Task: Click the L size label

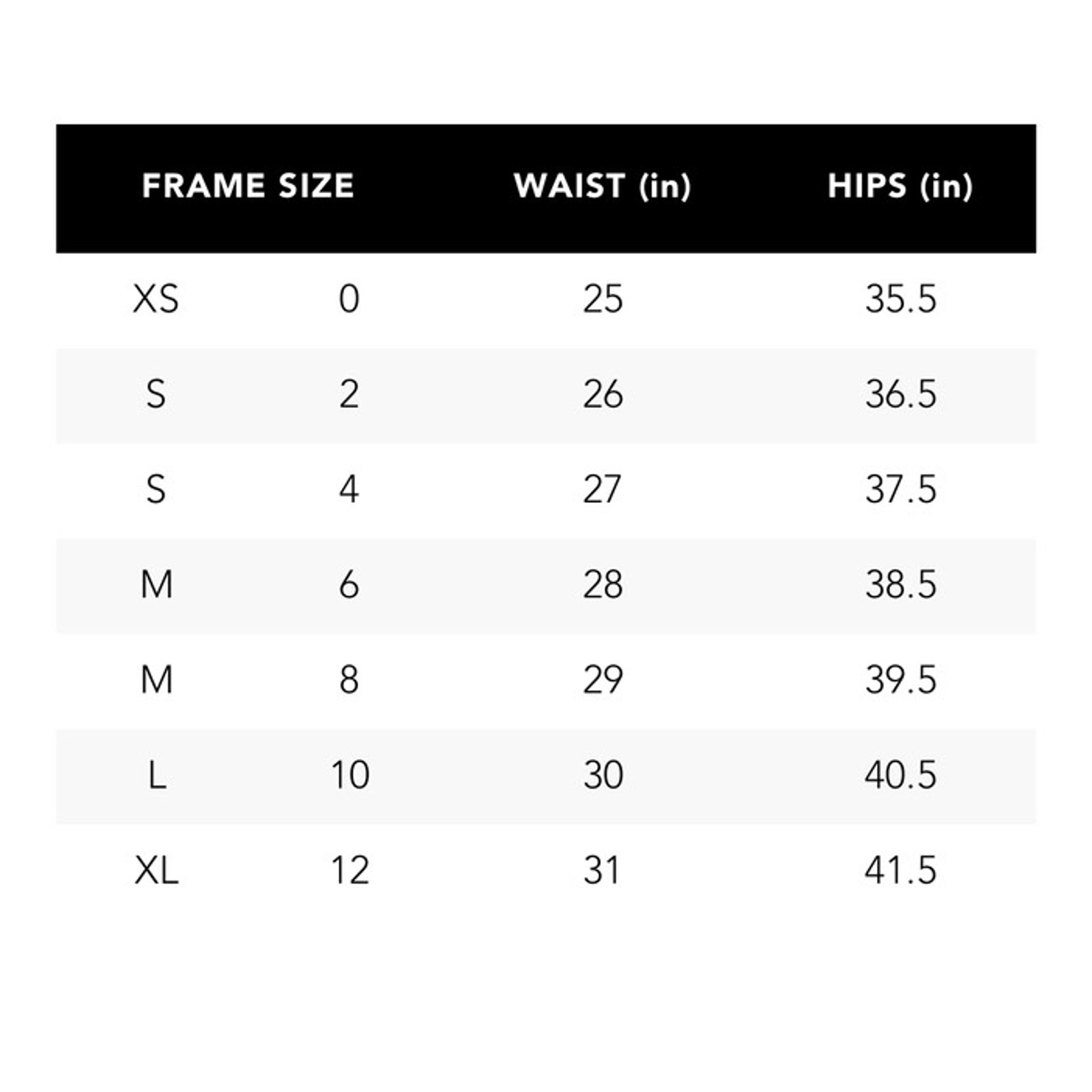Action: tap(157, 775)
